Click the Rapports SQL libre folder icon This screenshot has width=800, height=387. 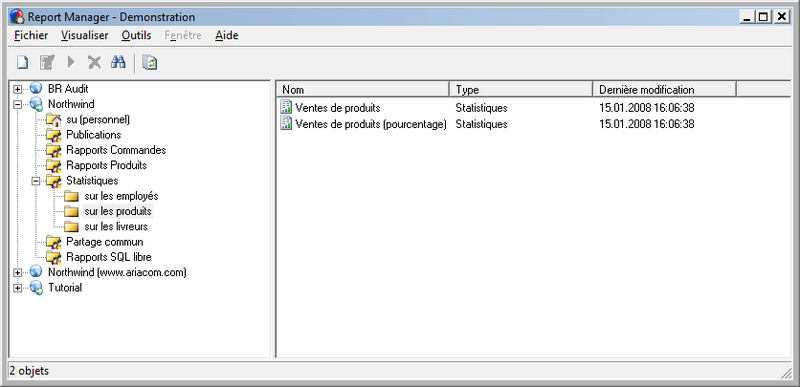[x=54, y=257]
